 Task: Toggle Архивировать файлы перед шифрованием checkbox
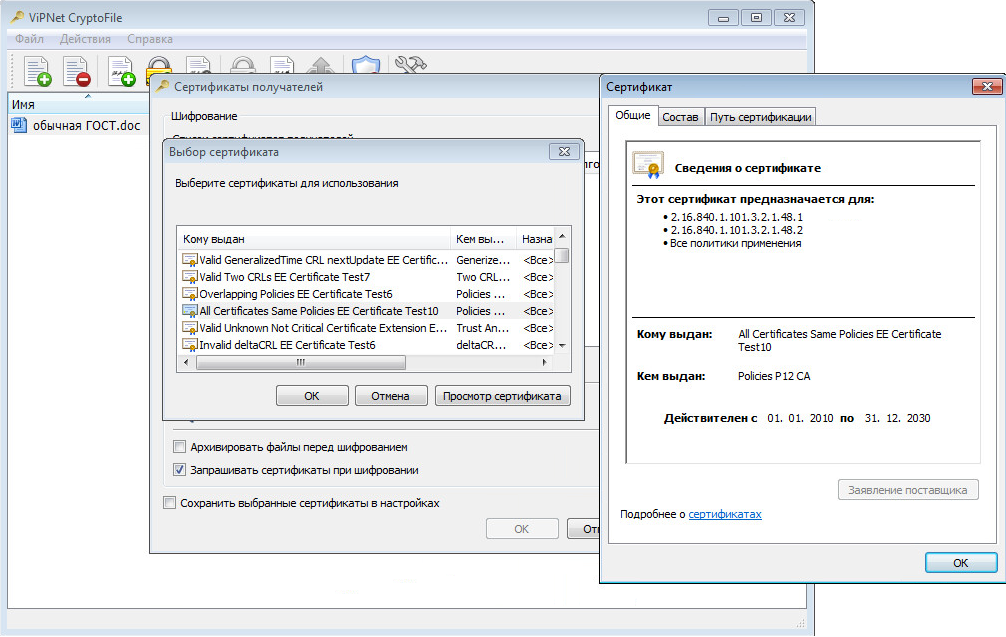click(x=180, y=446)
